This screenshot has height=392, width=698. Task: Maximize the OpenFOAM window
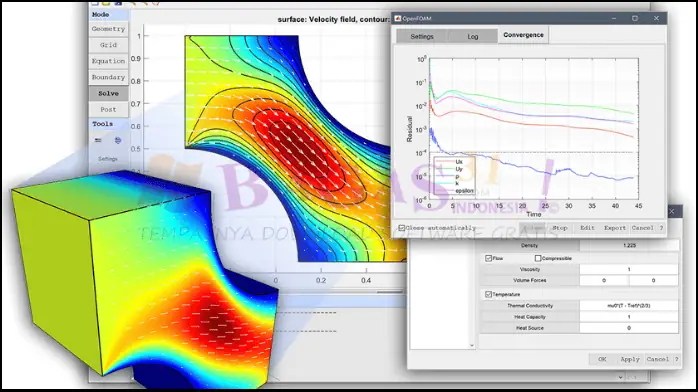tap(635, 18)
